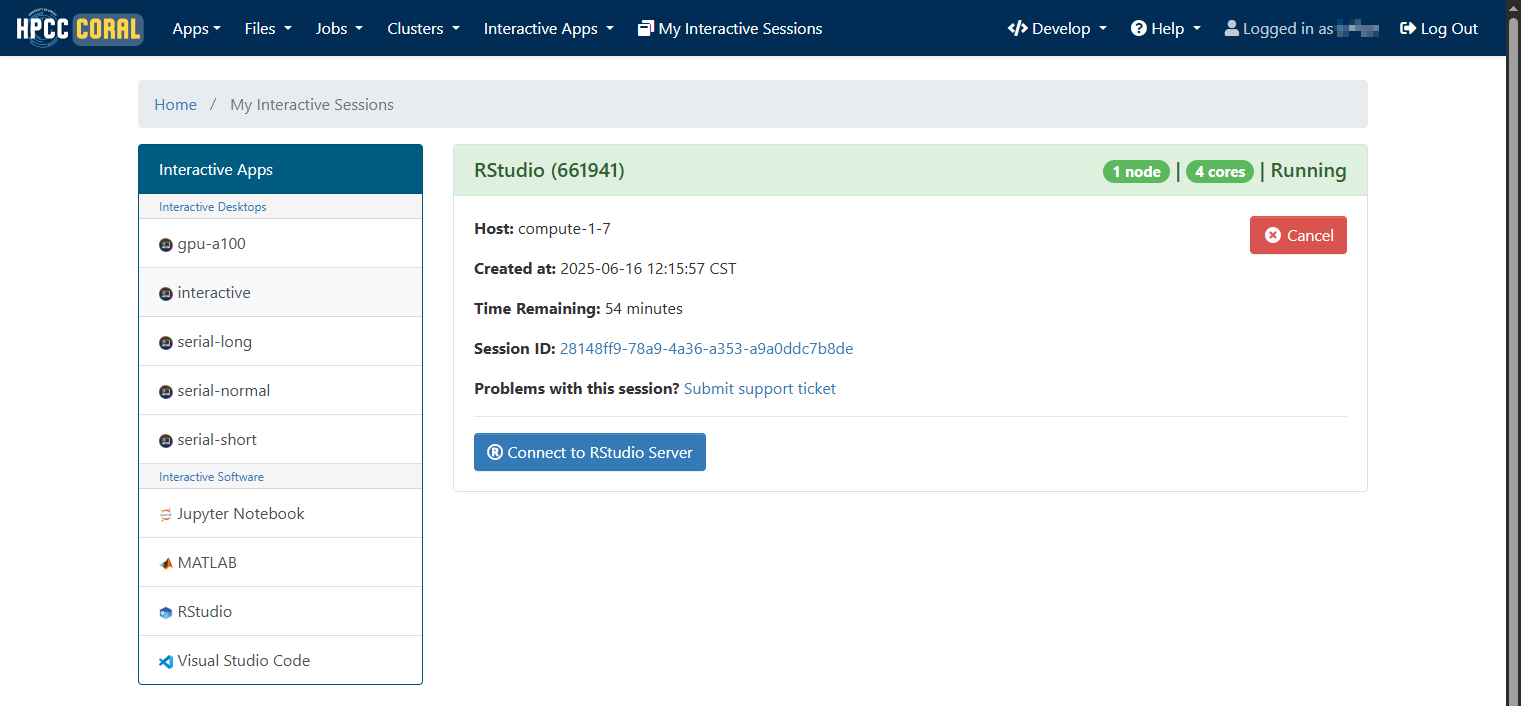This screenshot has width=1521, height=706.
Task: Select MATLAB from the sidebar
Action: [x=280, y=563]
